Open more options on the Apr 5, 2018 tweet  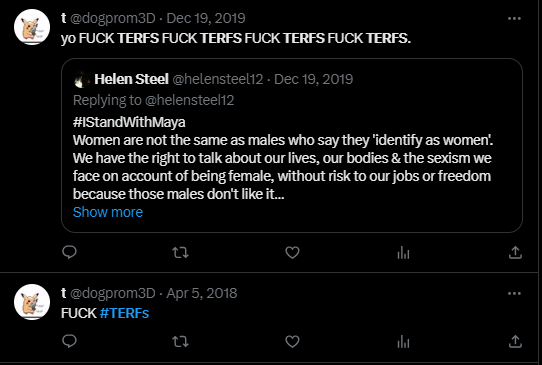click(514, 293)
